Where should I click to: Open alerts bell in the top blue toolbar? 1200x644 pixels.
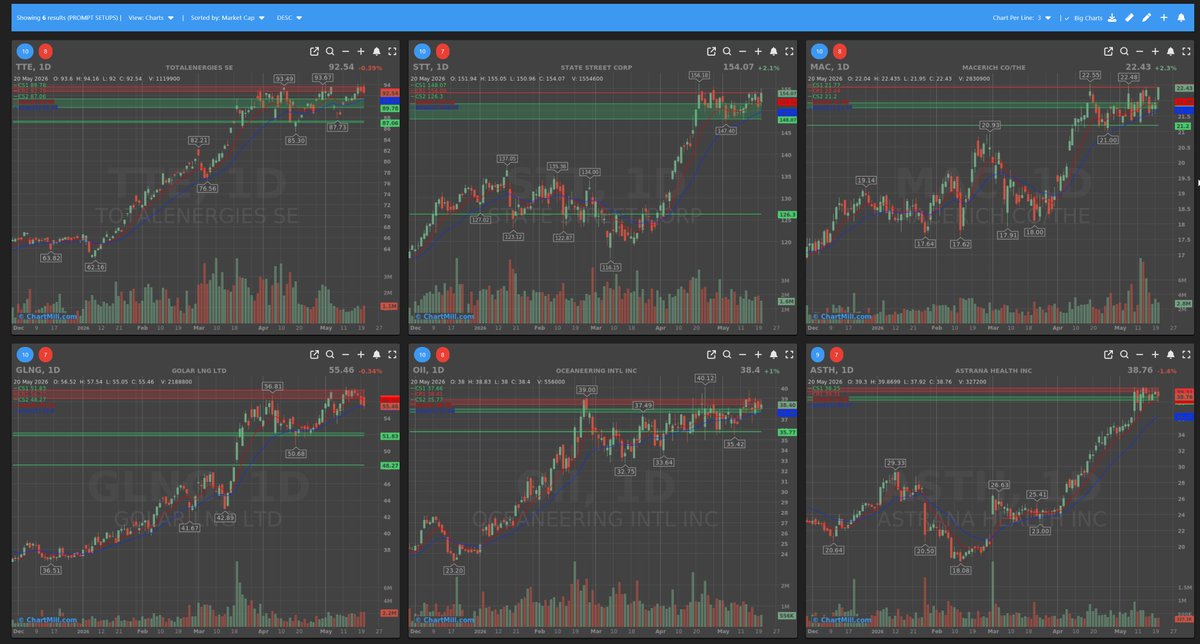(1181, 18)
